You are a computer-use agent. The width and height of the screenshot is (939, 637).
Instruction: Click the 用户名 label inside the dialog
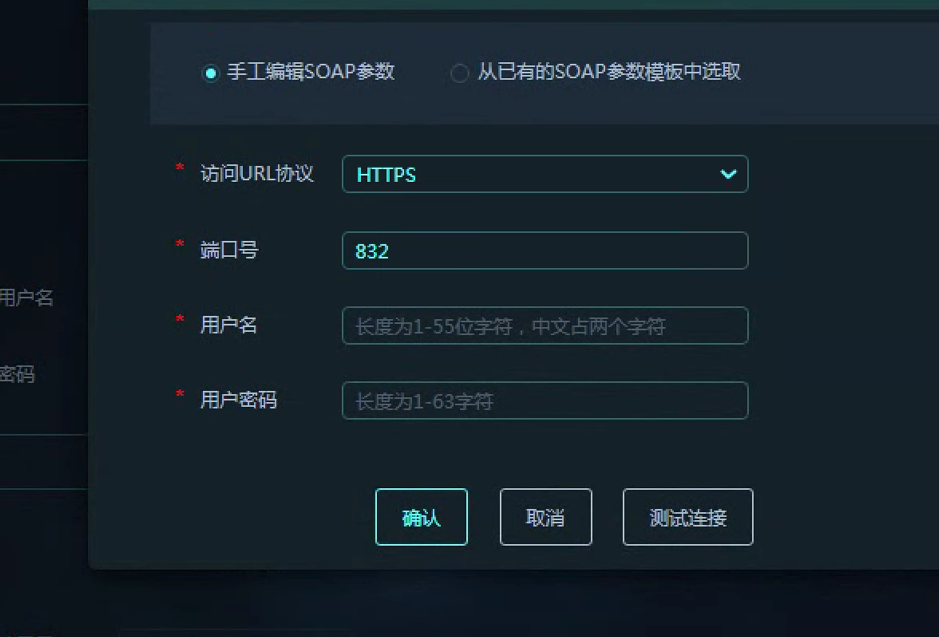click(229, 325)
